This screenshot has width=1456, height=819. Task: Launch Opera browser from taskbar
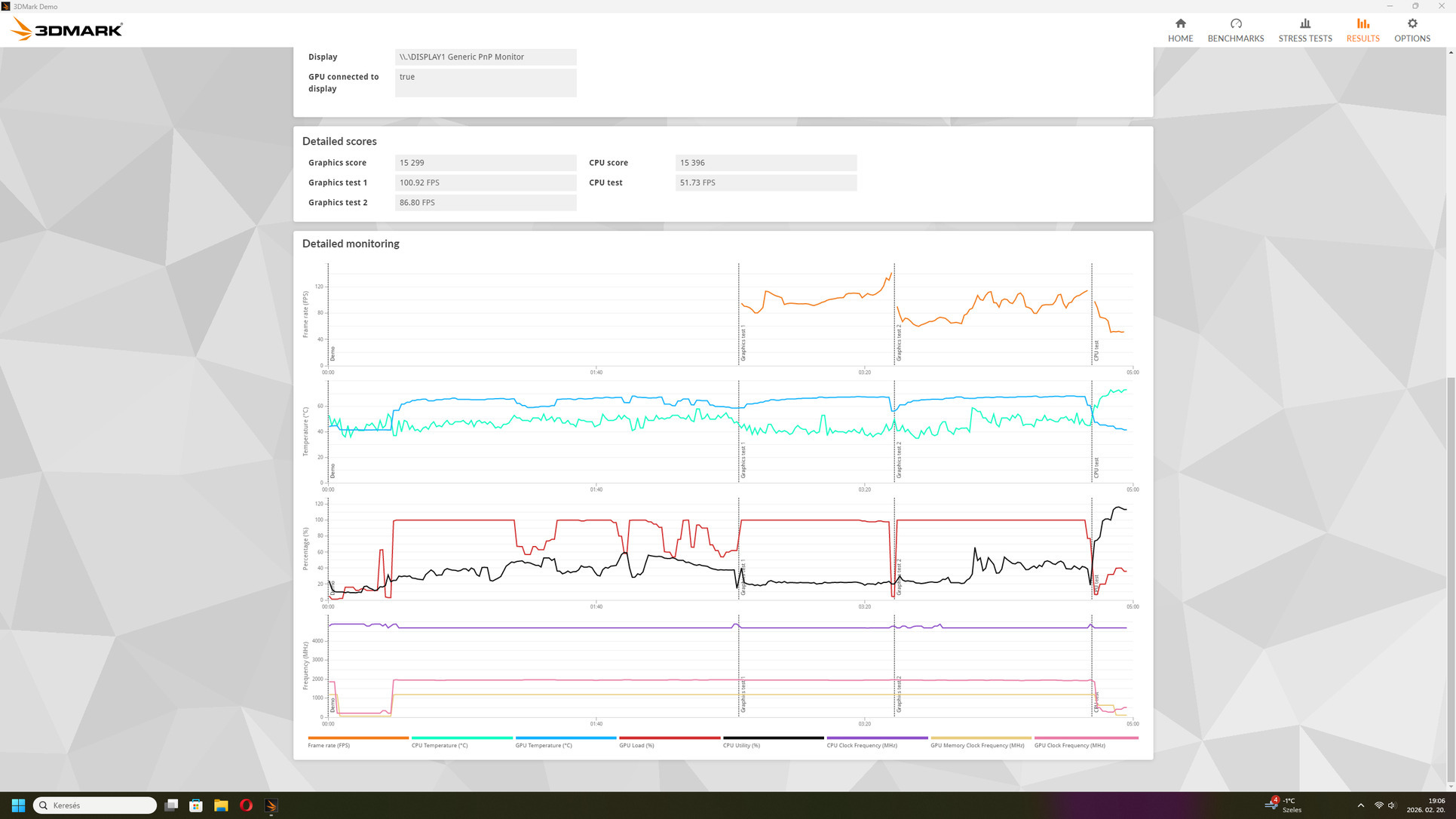coord(246,805)
